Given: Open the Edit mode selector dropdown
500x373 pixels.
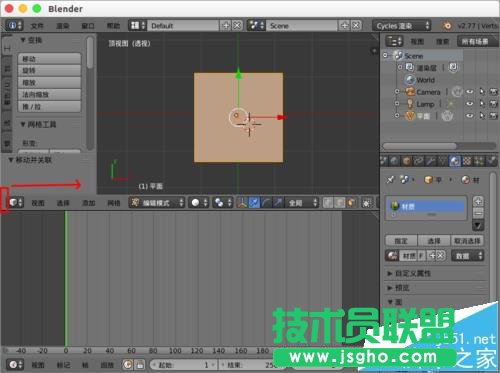Looking at the screenshot, I should coord(157,202).
